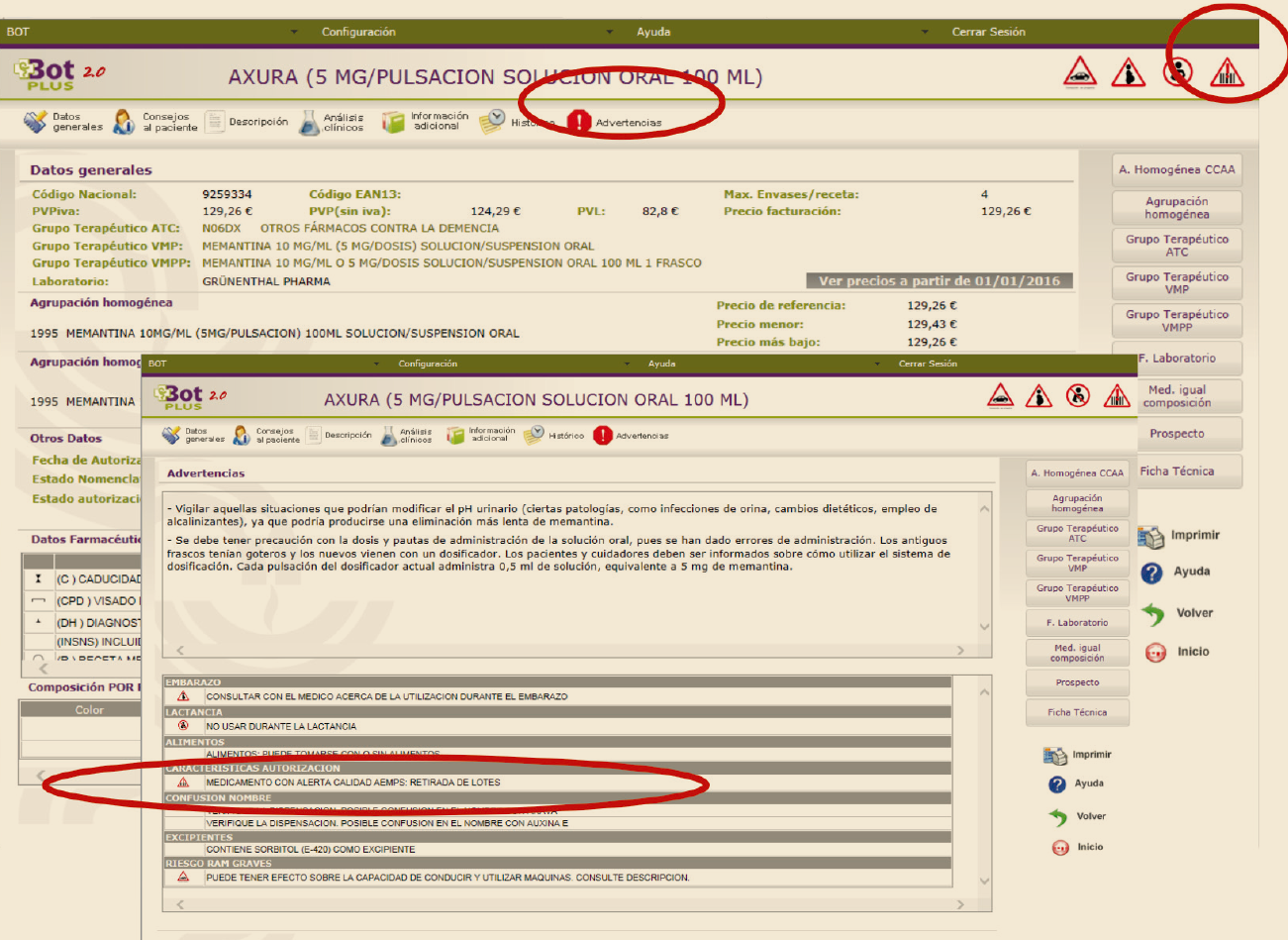The width and height of the screenshot is (1288, 940).
Task: Click the pregnancy warning icon in front window header
Action: click(x=1039, y=396)
